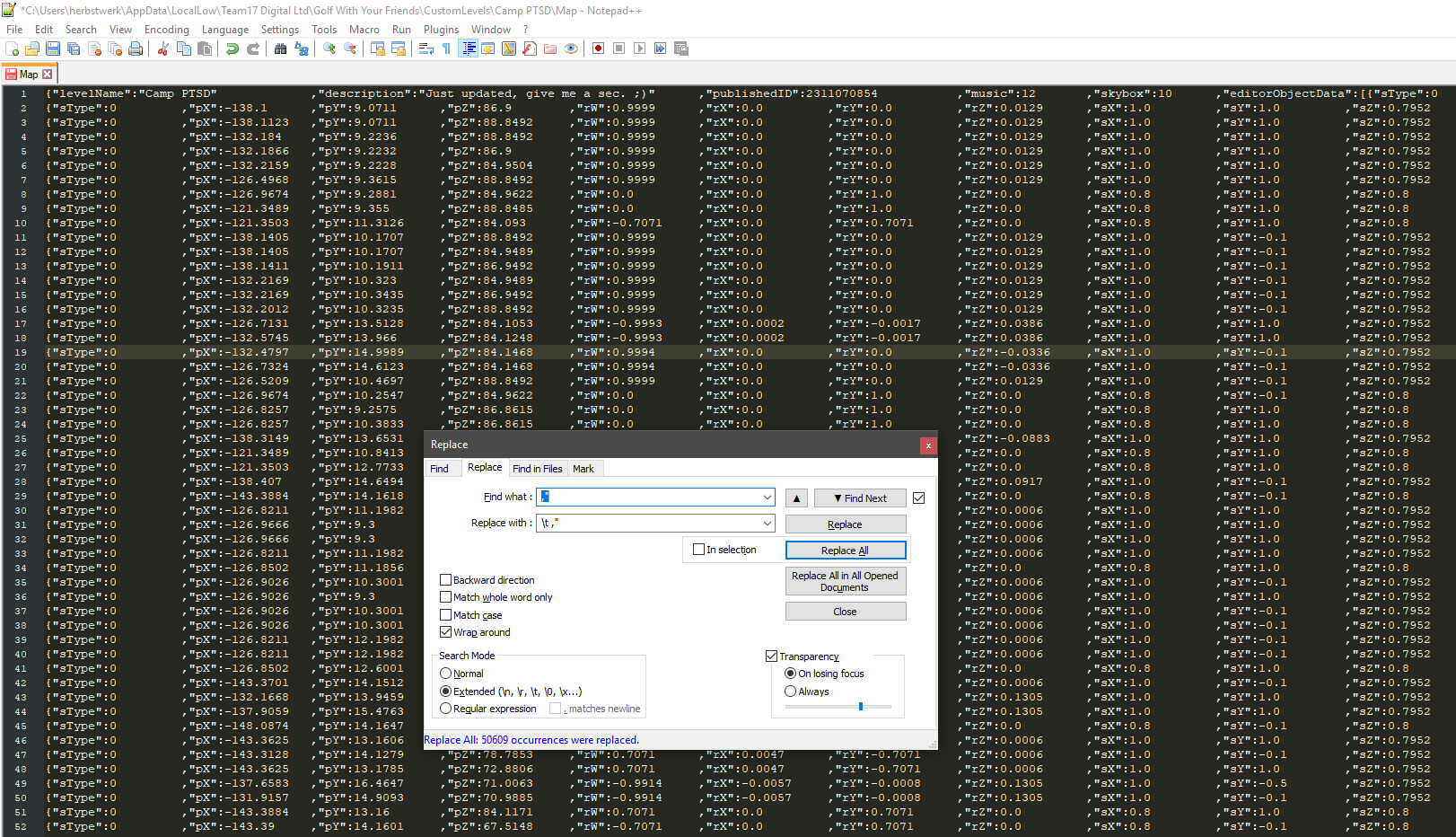This screenshot has width=1456, height=837.
Task: Click Replace All in All Opened Documents
Action: coord(846,581)
